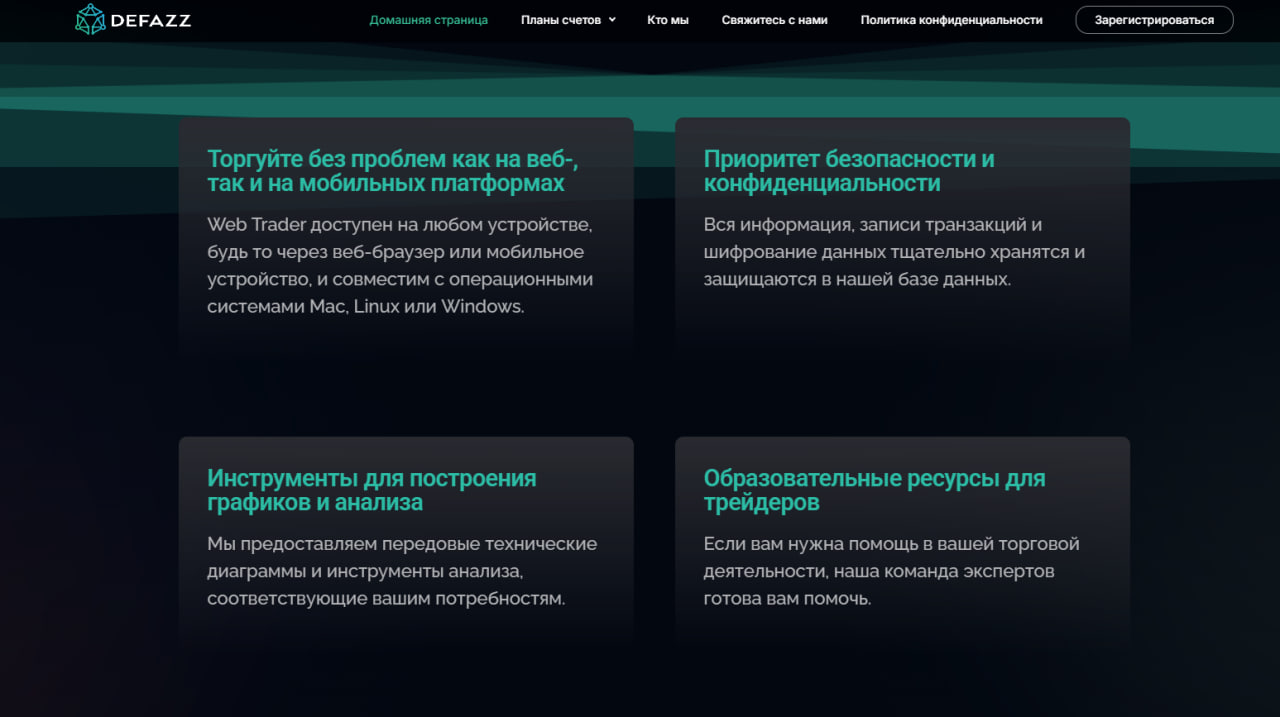This screenshot has width=1280, height=717.
Task: Click paragraph about команда экспертов
Action: point(890,571)
